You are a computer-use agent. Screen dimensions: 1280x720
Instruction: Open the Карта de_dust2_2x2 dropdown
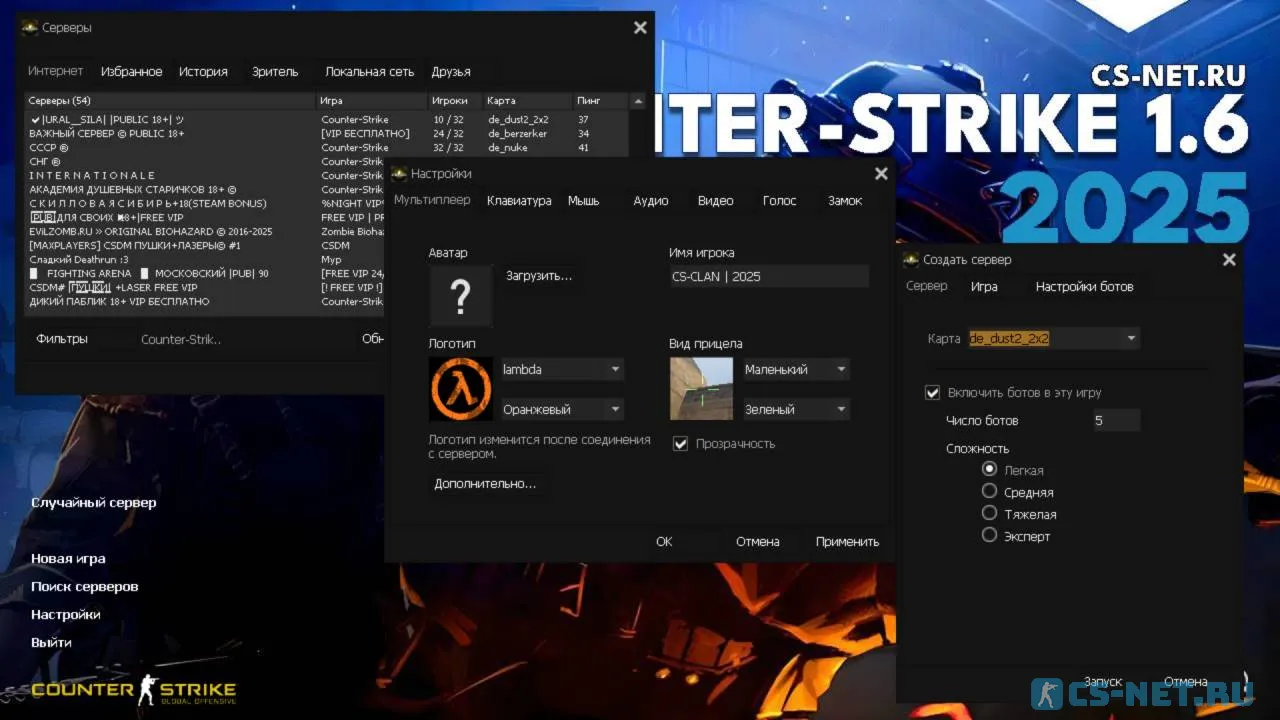click(x=1054, y=339)
